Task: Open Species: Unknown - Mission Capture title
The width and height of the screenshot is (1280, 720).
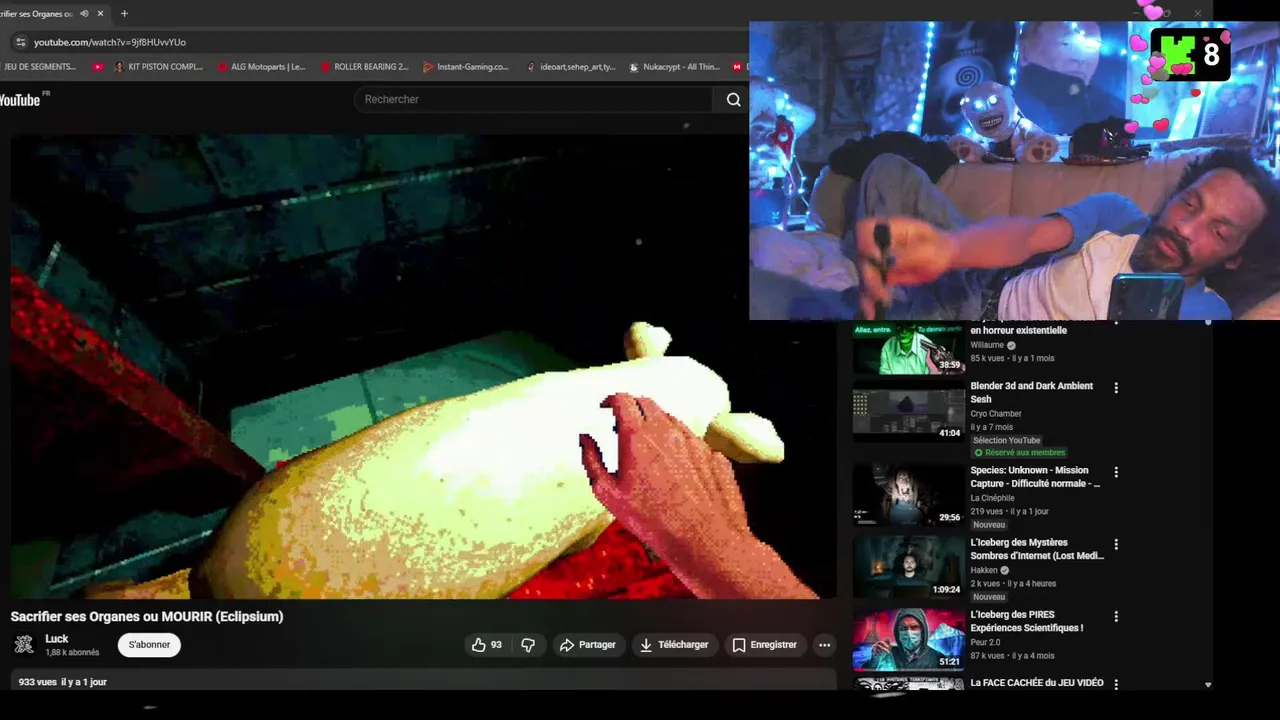Action: click(x=1035, y=476)
